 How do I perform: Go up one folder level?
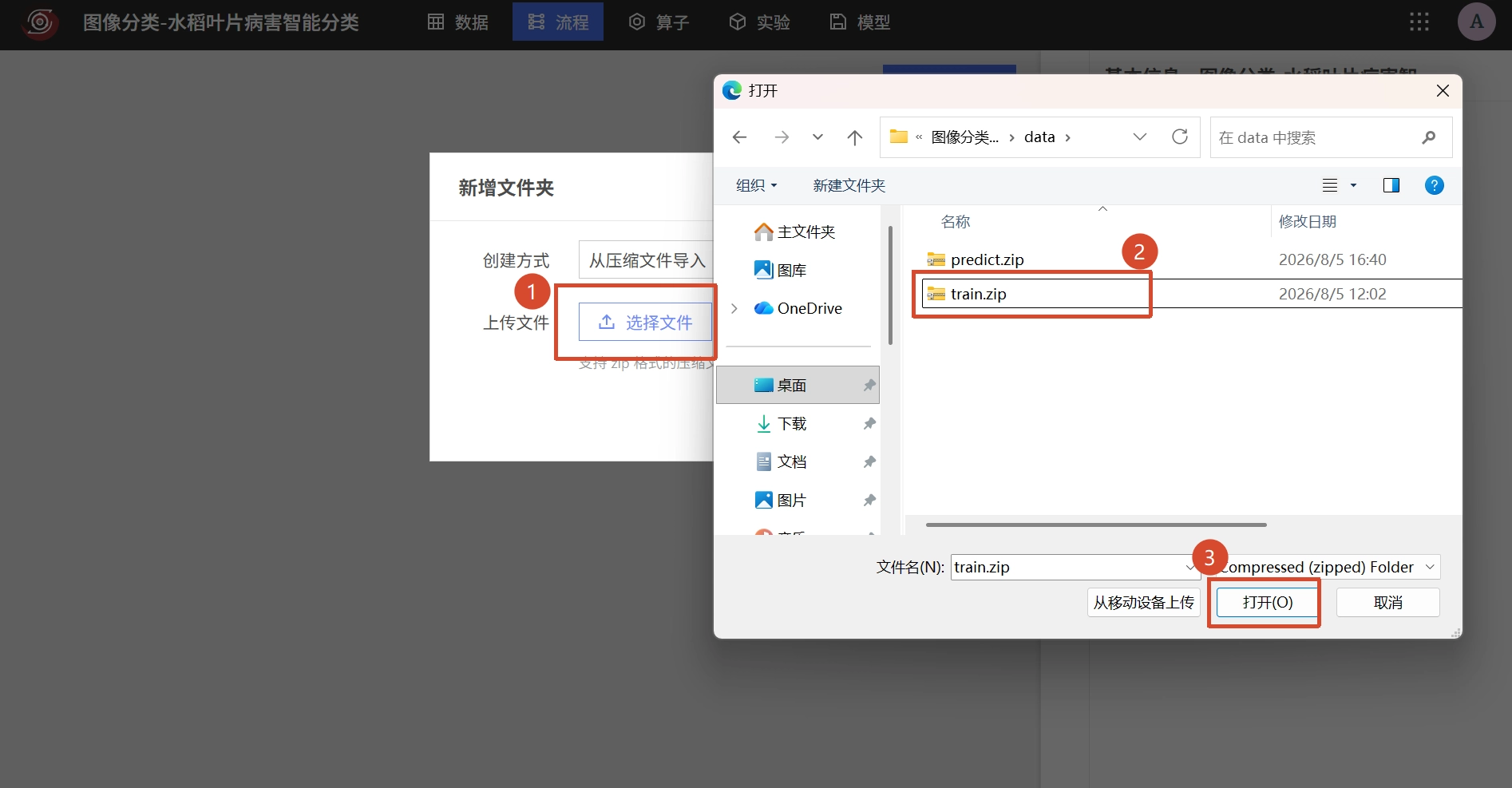854,137
